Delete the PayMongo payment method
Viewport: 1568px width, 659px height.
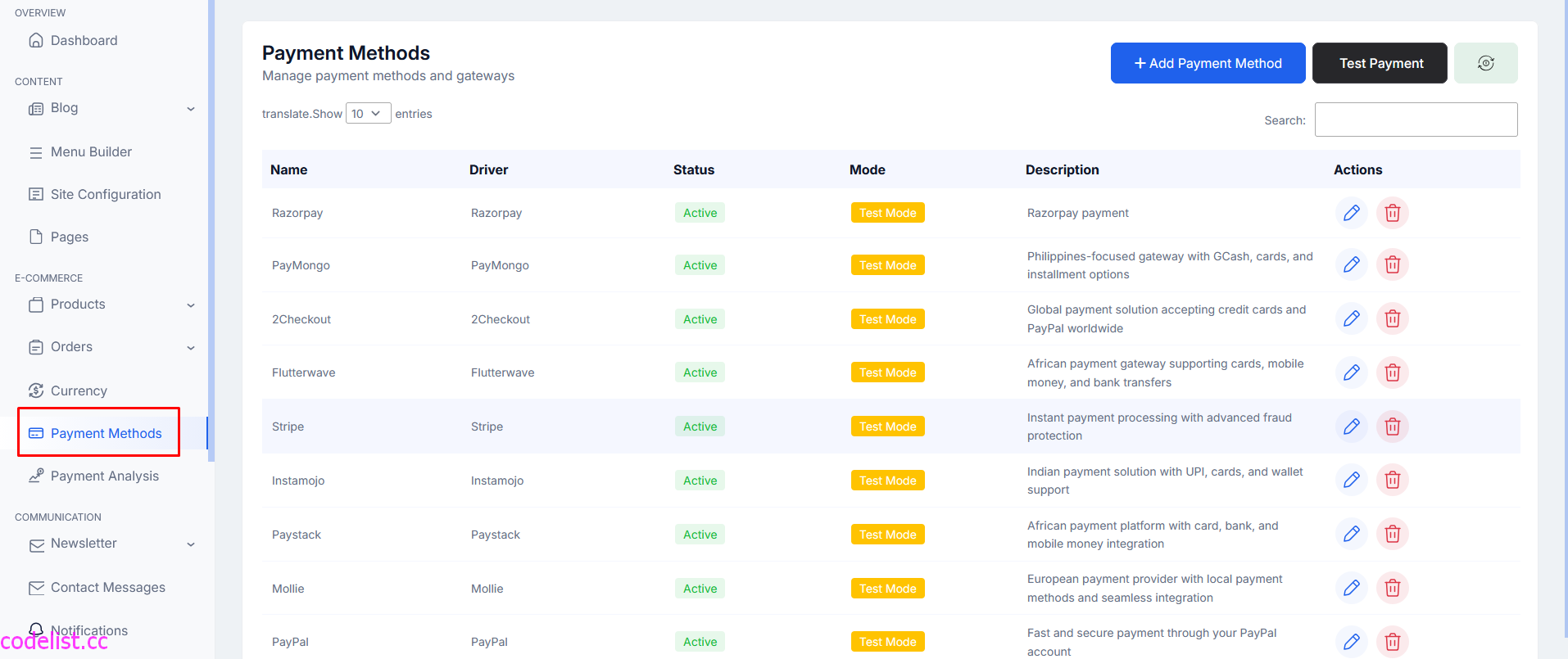click(x=1393, y=264)
